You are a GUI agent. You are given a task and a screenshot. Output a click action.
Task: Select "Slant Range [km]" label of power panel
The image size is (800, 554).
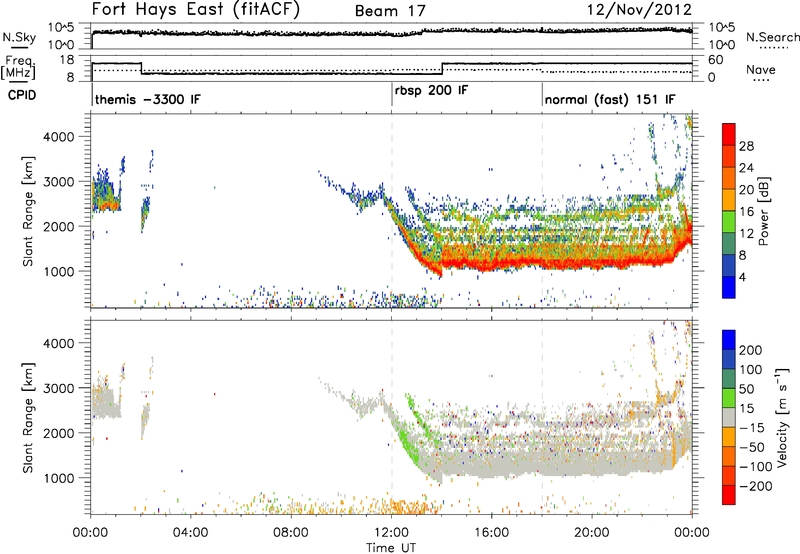coord(28,211)
